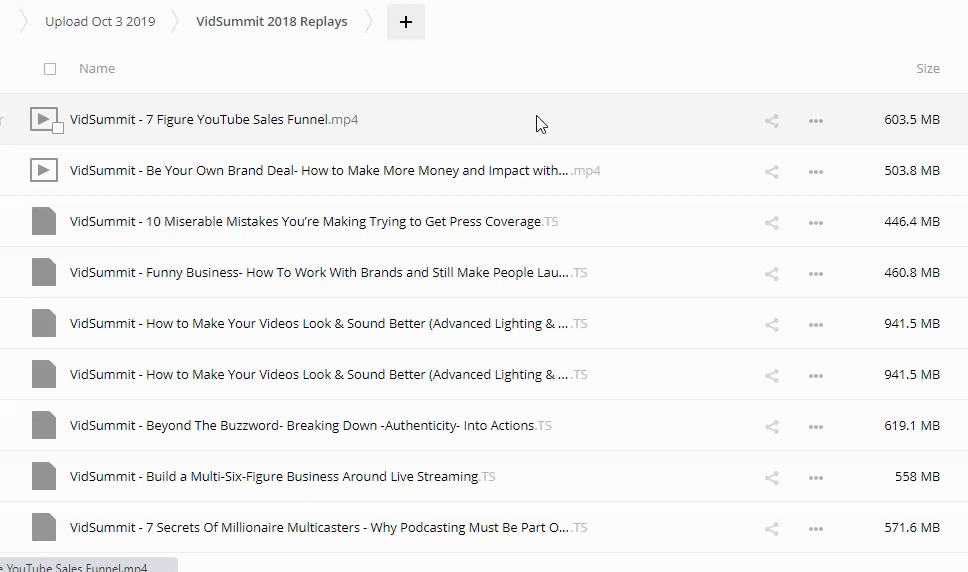
Task: Go to Upload Oct 3 2019 breadcrumb
Action: 100,22
